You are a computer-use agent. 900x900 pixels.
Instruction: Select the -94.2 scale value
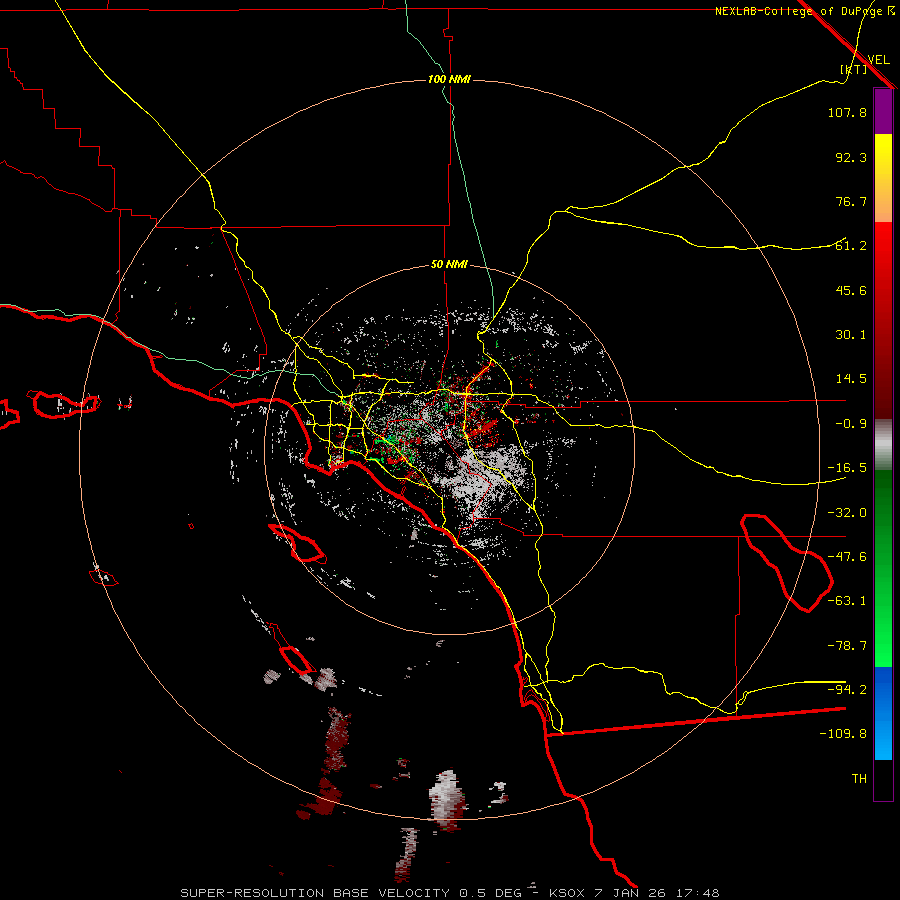[847, 690]
